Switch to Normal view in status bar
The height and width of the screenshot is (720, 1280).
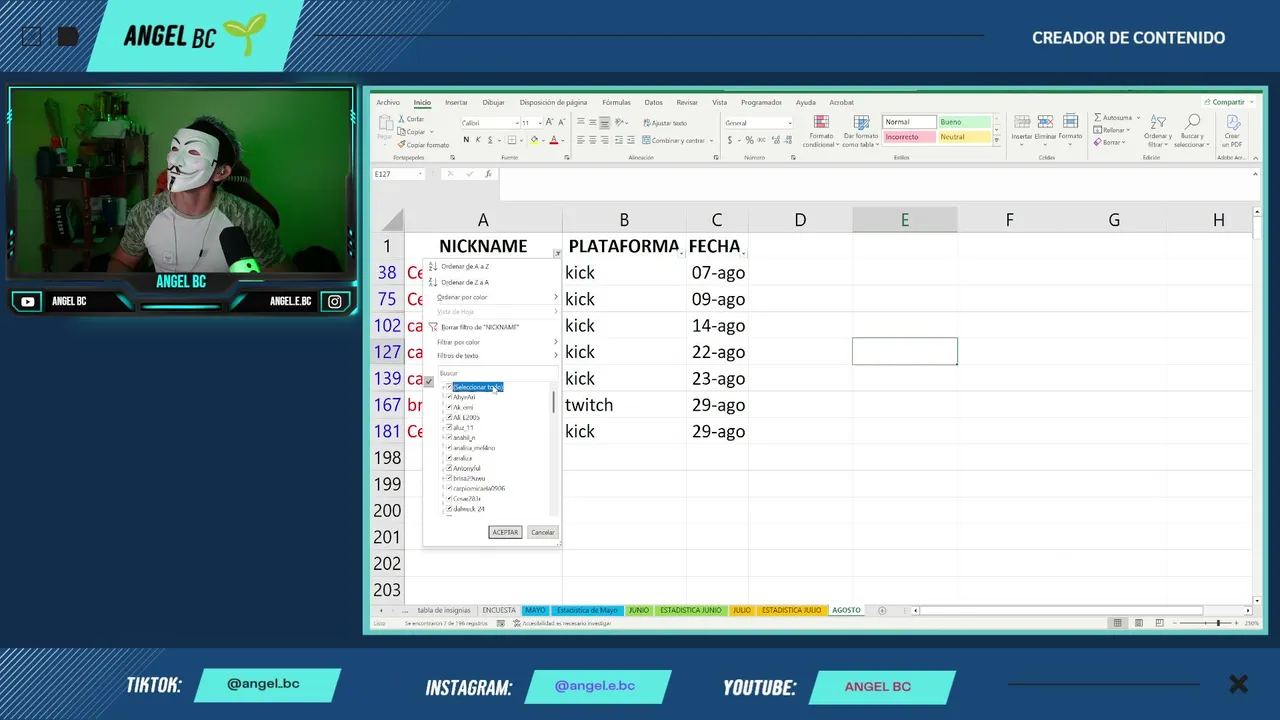(x=1117, y=623)
